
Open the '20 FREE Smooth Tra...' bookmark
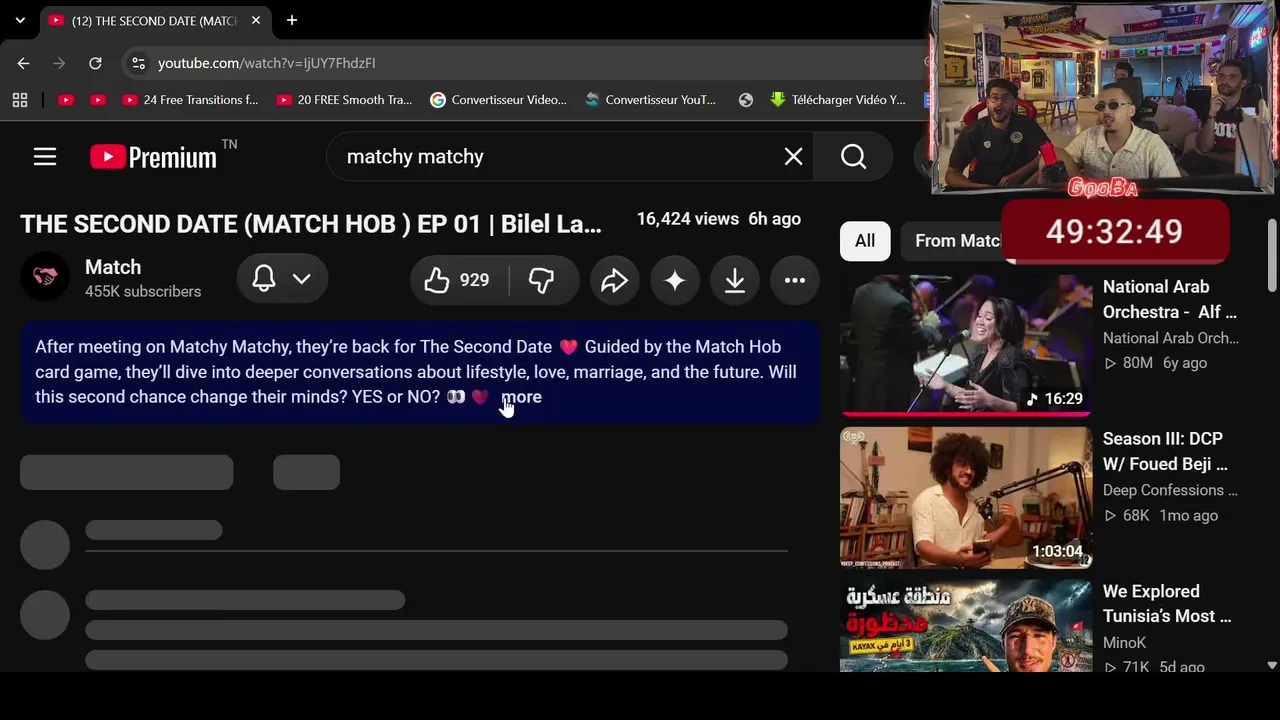344,100
